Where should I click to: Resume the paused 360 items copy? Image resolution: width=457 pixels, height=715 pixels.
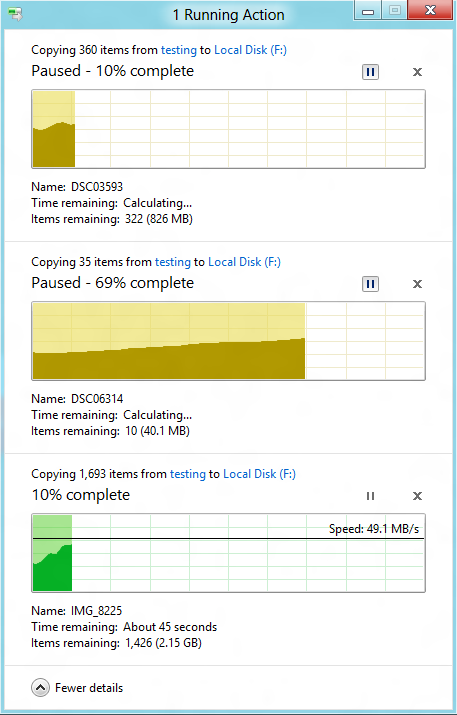coord(370,72)
